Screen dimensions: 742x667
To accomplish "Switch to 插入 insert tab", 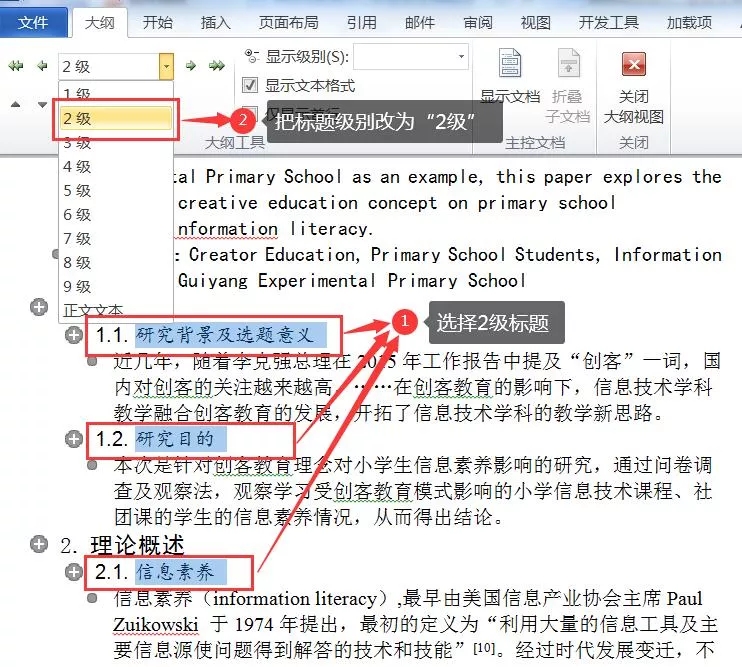I will tap(215, 22).
